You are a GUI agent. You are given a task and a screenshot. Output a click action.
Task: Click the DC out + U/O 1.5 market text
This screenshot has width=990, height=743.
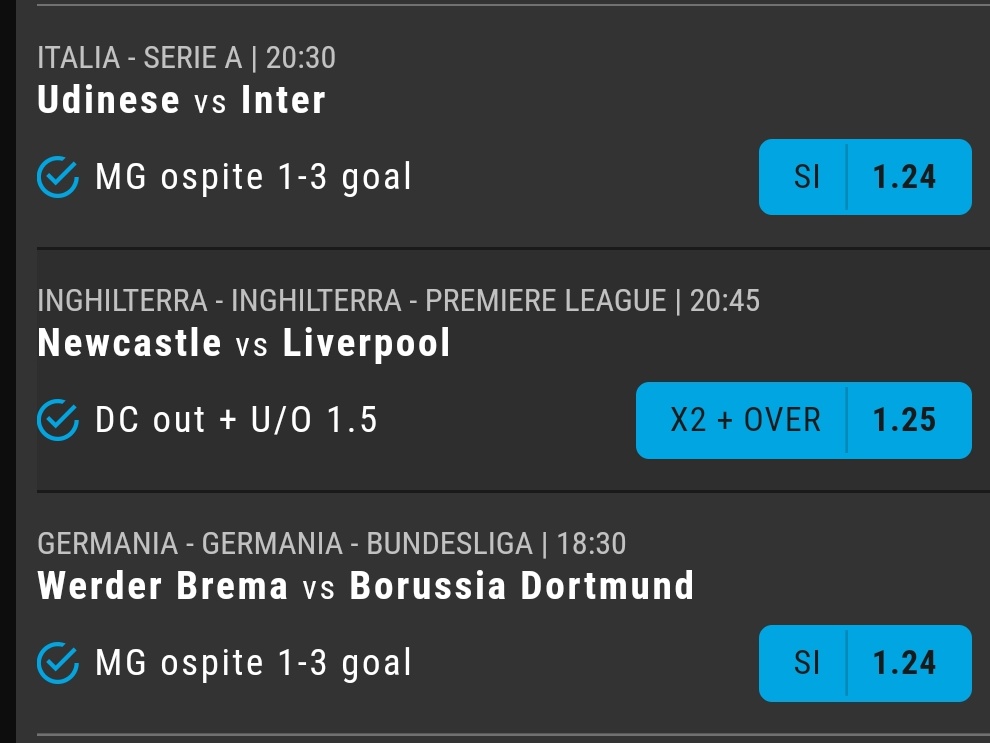236,420
